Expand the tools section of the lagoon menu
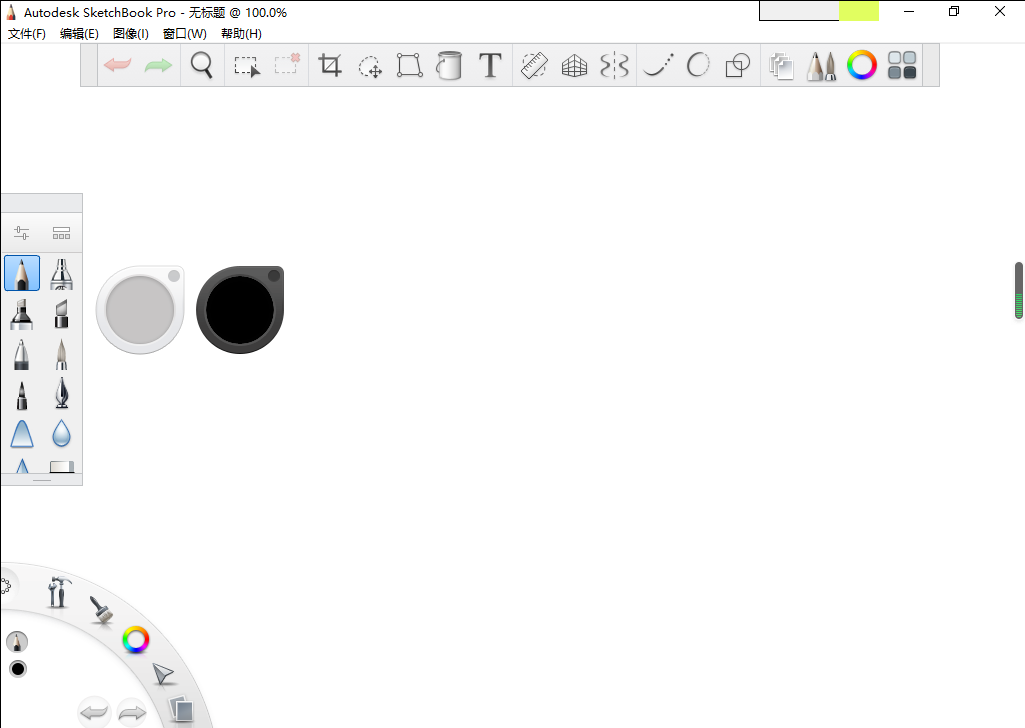The image size is (1025, 728). (x=57, y=592)
